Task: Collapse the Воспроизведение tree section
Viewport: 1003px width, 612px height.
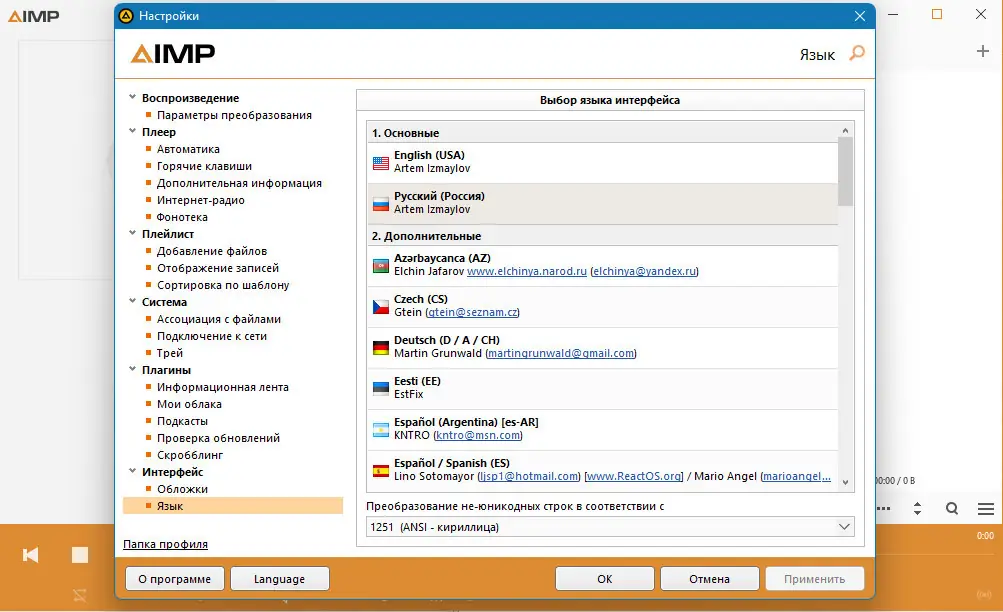Action: pos(132,97)
